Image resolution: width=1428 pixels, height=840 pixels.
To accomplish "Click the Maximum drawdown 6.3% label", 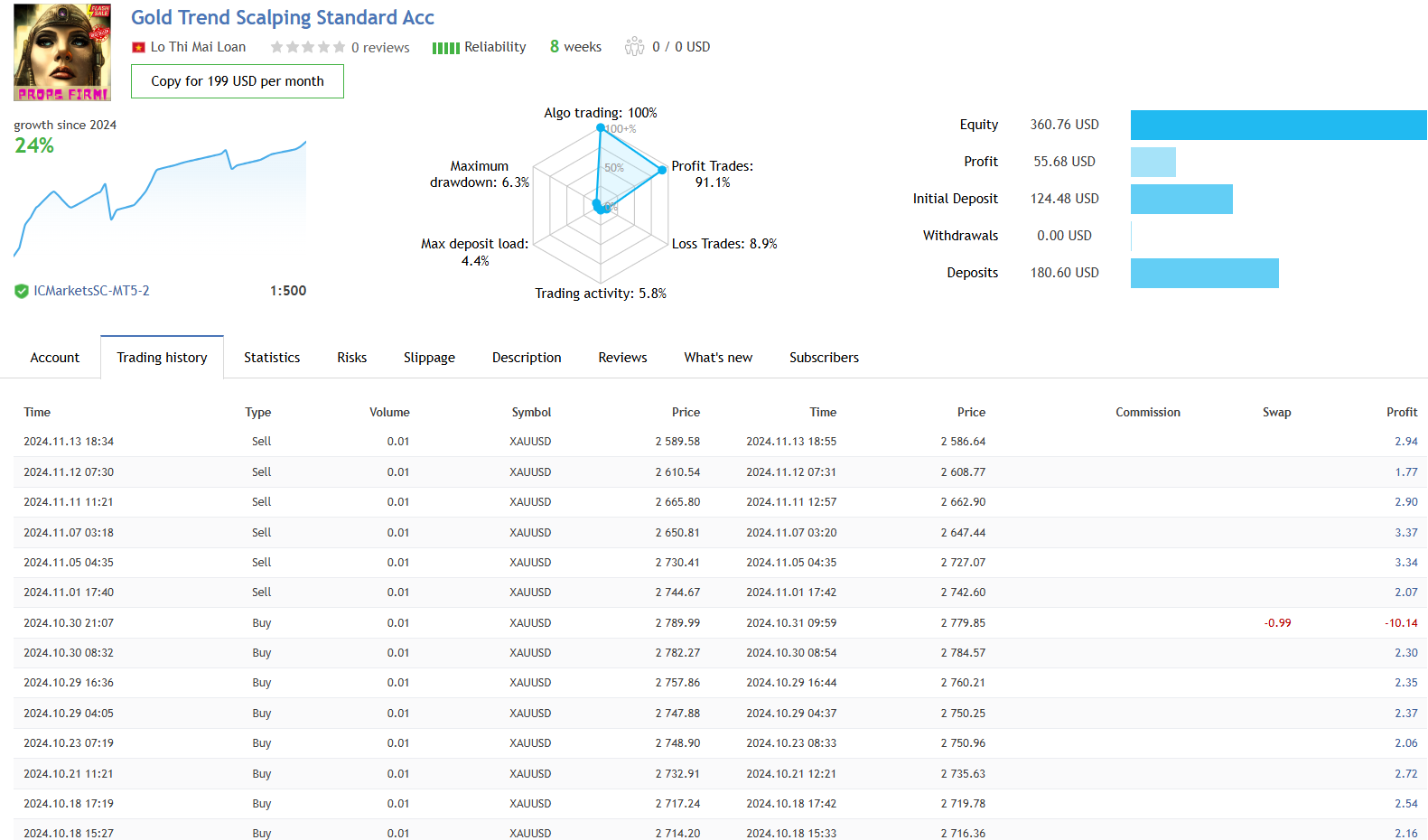I will click(480, 174).
